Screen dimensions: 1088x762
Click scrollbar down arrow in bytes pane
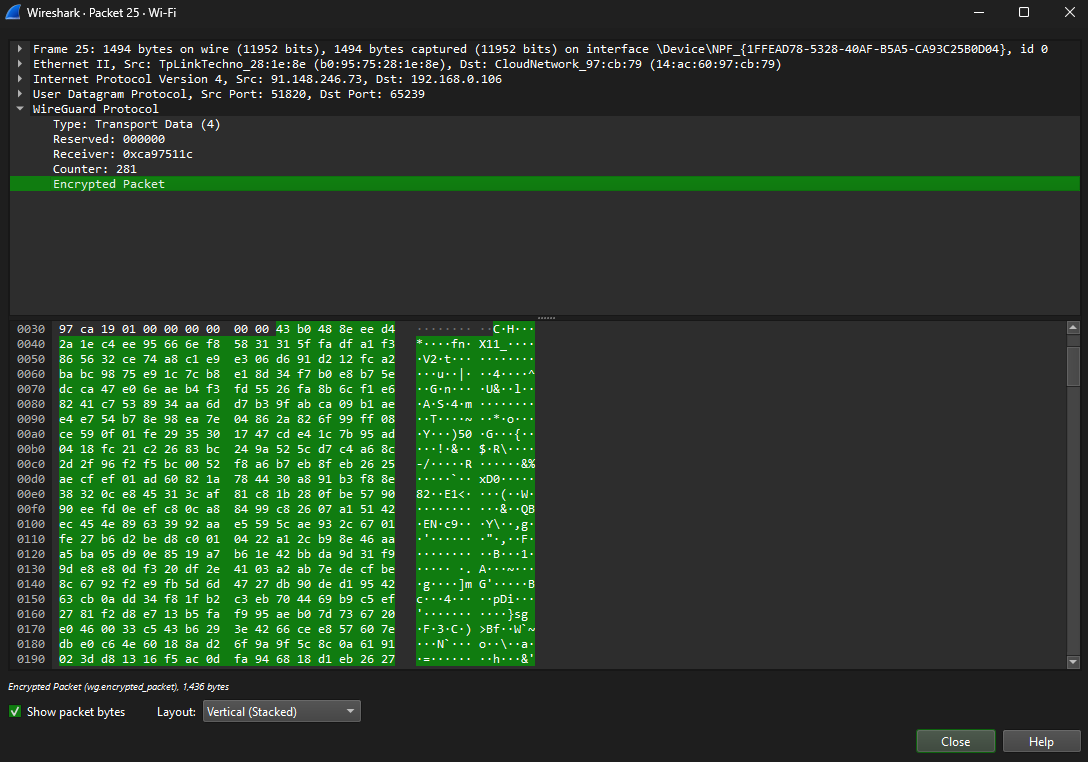point(1073,662)
